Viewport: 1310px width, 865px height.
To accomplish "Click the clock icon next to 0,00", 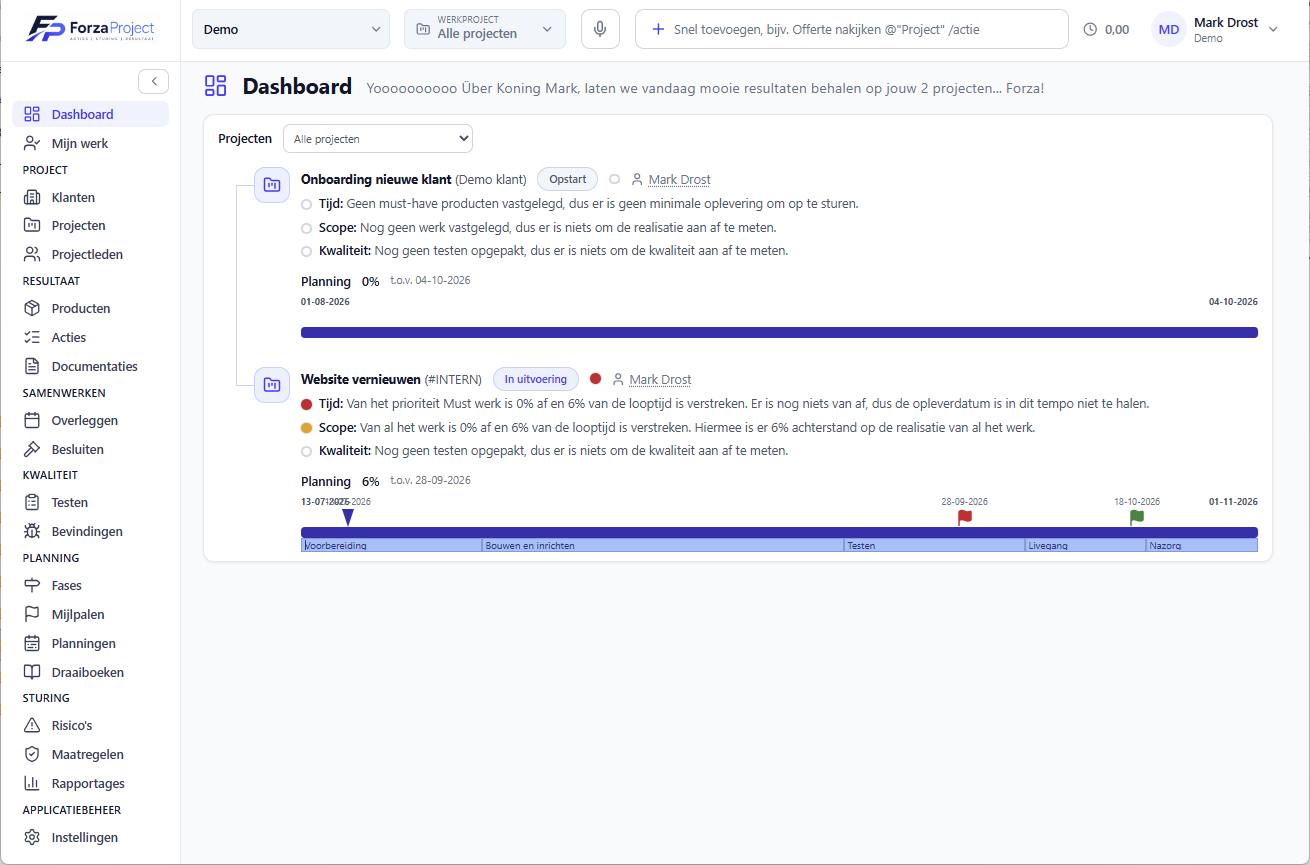I will [1090, 30].
